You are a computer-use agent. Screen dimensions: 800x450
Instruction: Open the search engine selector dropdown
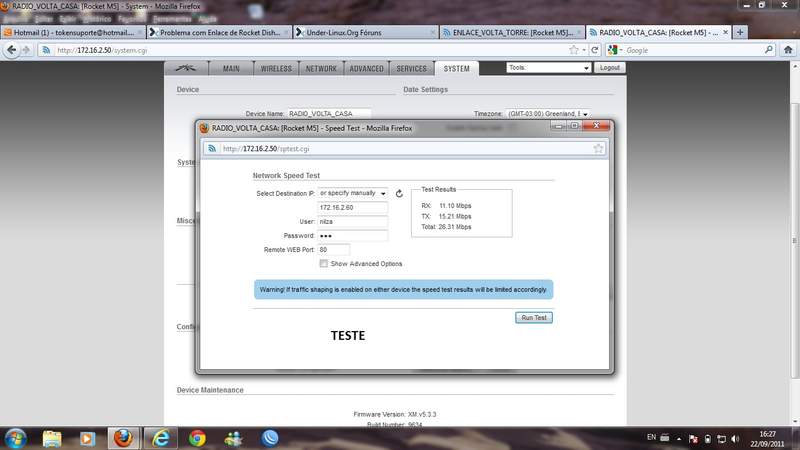(615, 50)
